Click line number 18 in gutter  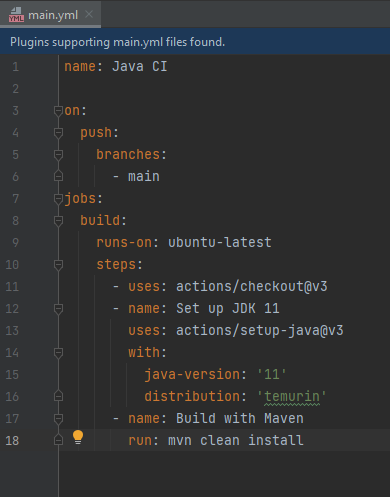coord(12,441)
